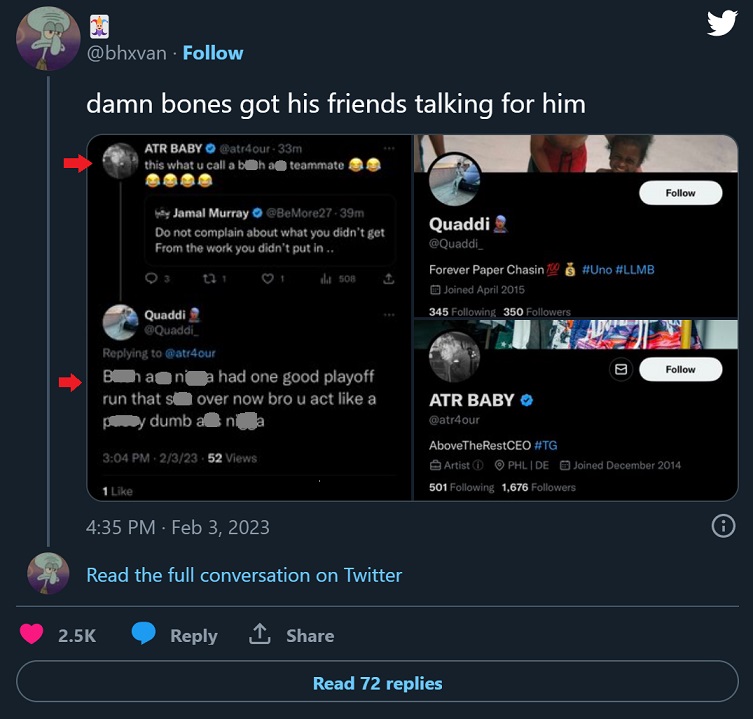Click the Twitter bird logo
Image resolution: width=753 pixels, height=719 pixels.
722,23
